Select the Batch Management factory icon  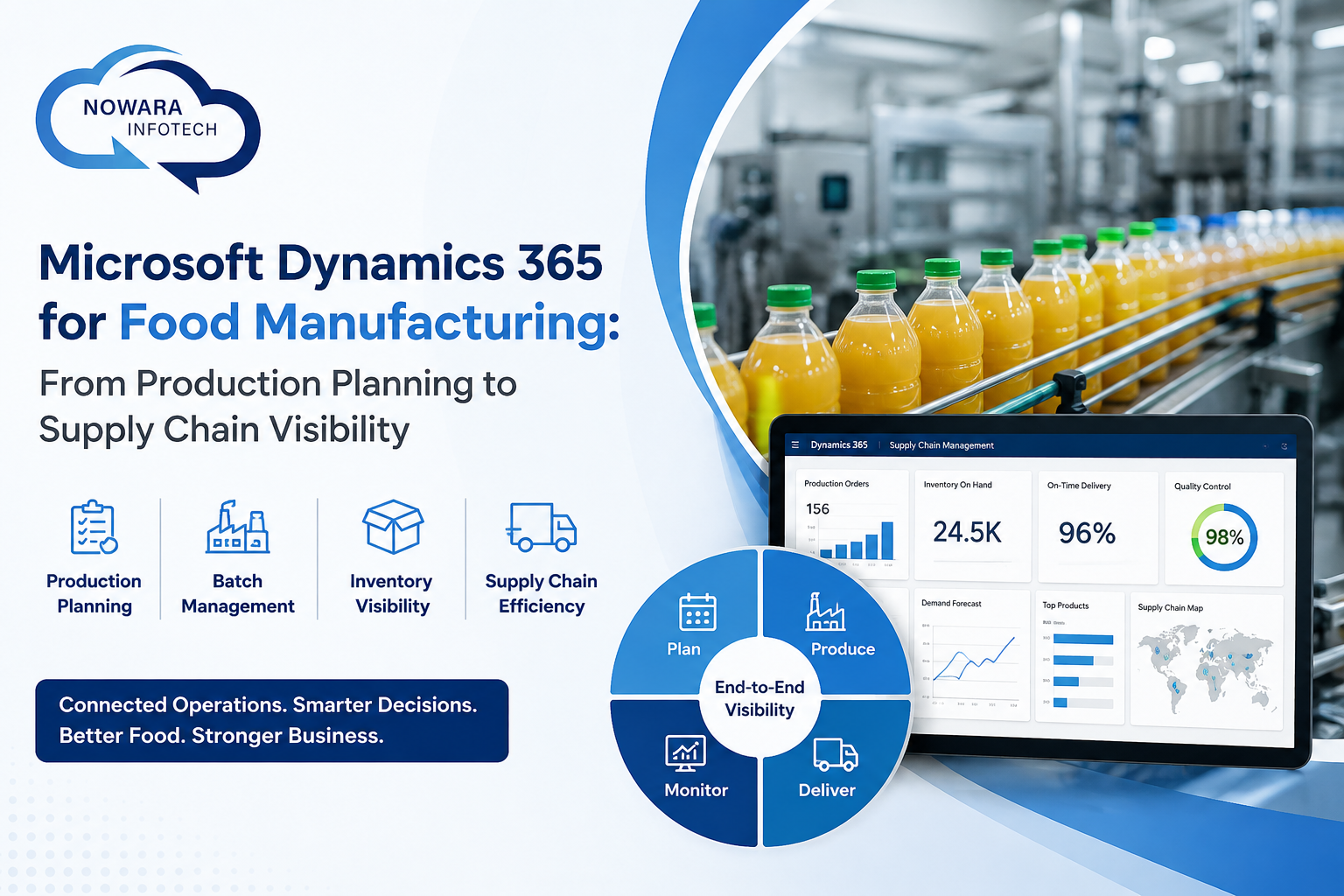(237, 527)
